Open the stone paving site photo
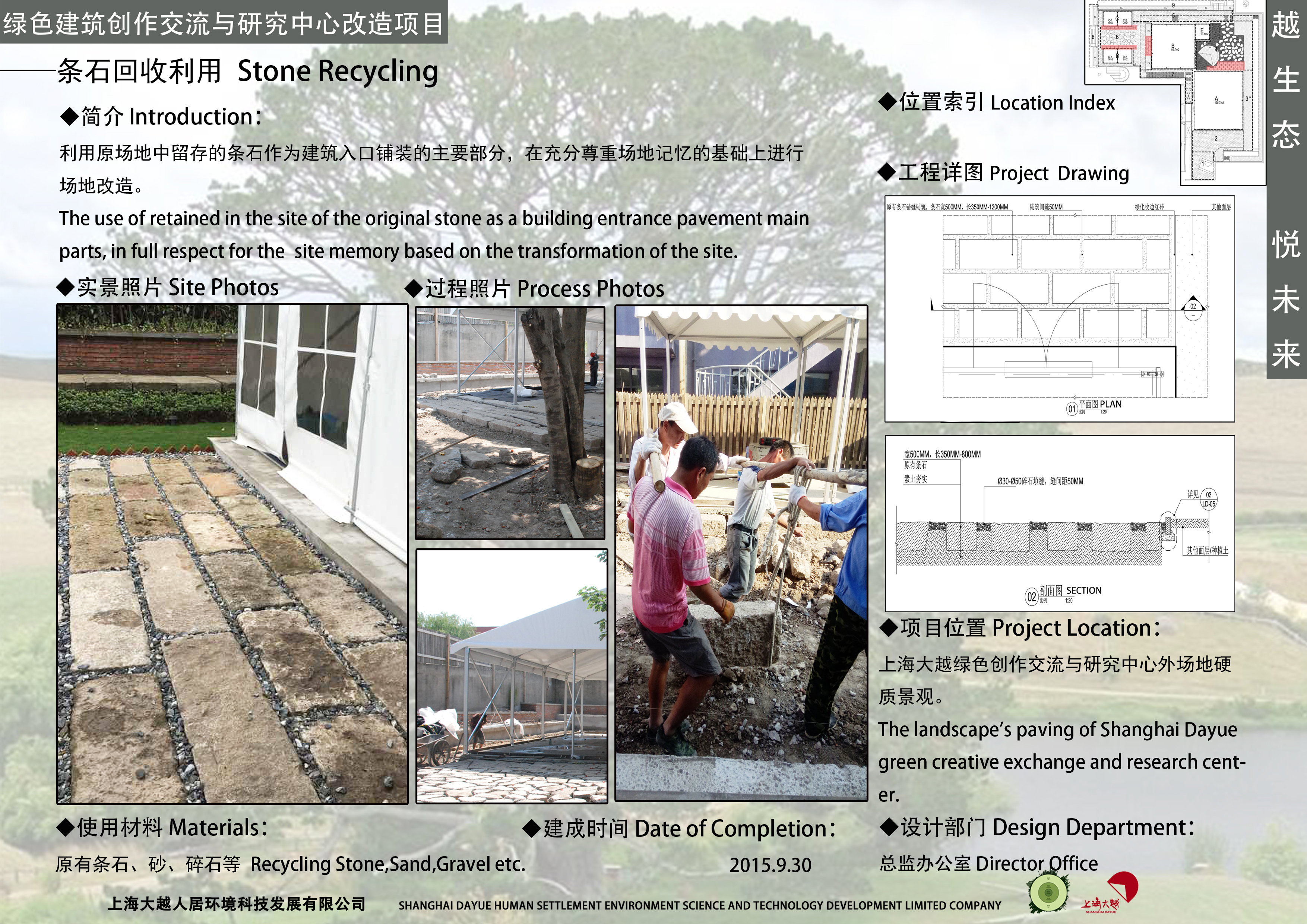 [232, 554]
